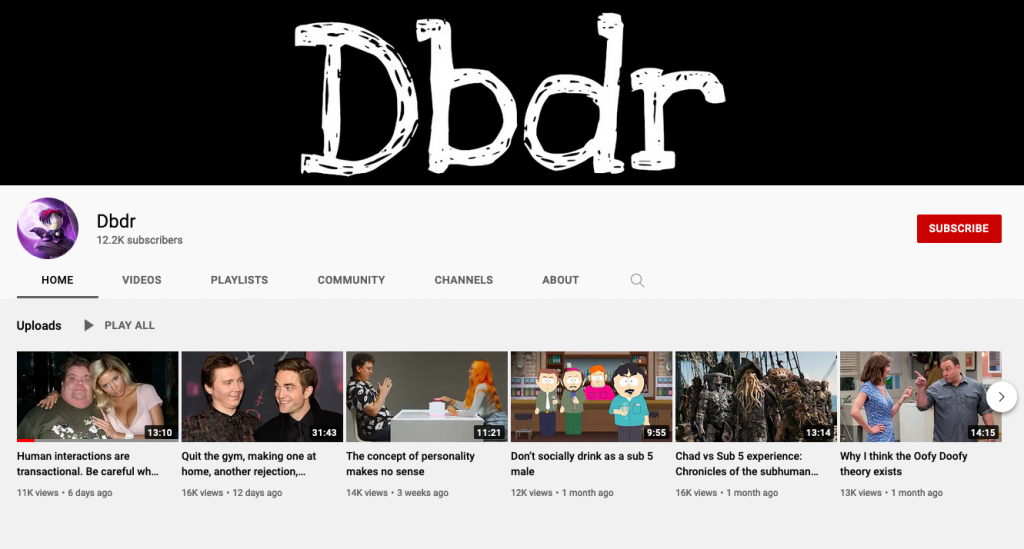
Task: View the About tab
Action: point(560,280)
